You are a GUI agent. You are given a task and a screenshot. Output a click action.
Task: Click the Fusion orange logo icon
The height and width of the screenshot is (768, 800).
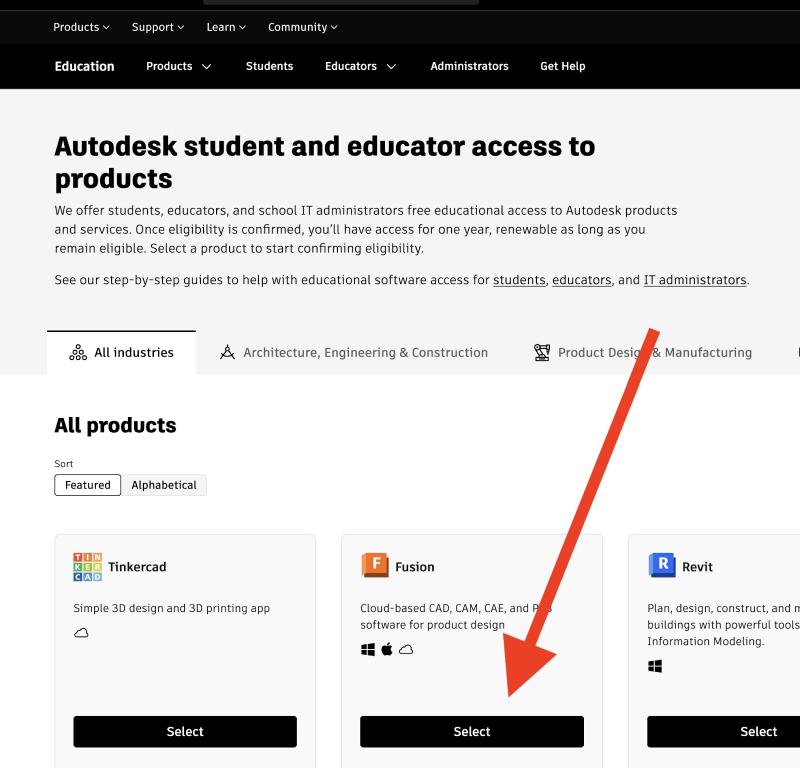[x=375, y=565]
